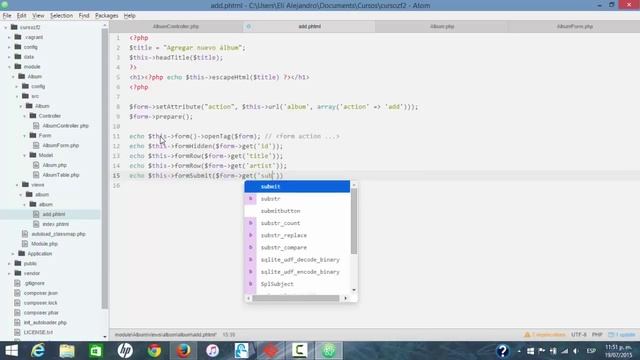The height and width of the screenshot is (360, 640).
Task: Collapse the cursozf2 root folder
Action: click(6, 27)
